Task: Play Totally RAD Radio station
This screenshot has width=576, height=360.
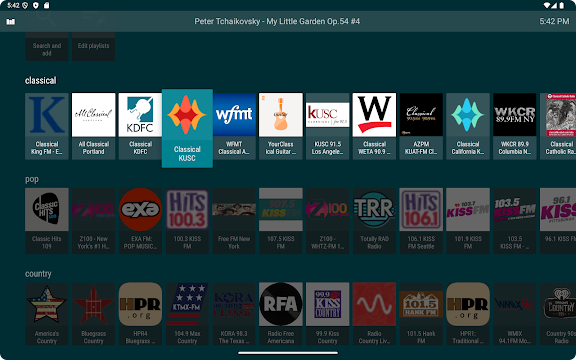Action: click(374, 221)
